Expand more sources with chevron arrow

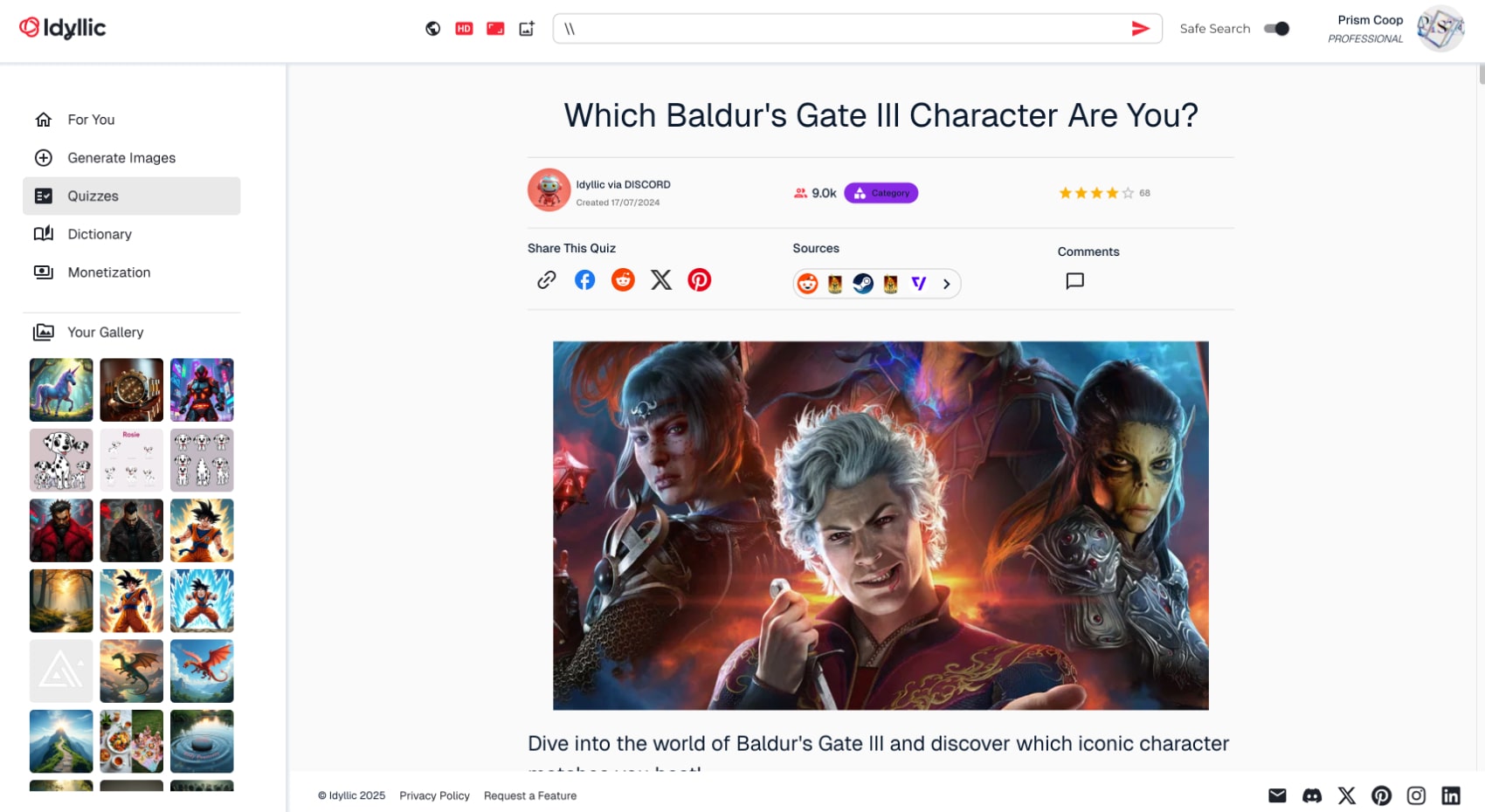pyautogui.click(x=946, y=284)
